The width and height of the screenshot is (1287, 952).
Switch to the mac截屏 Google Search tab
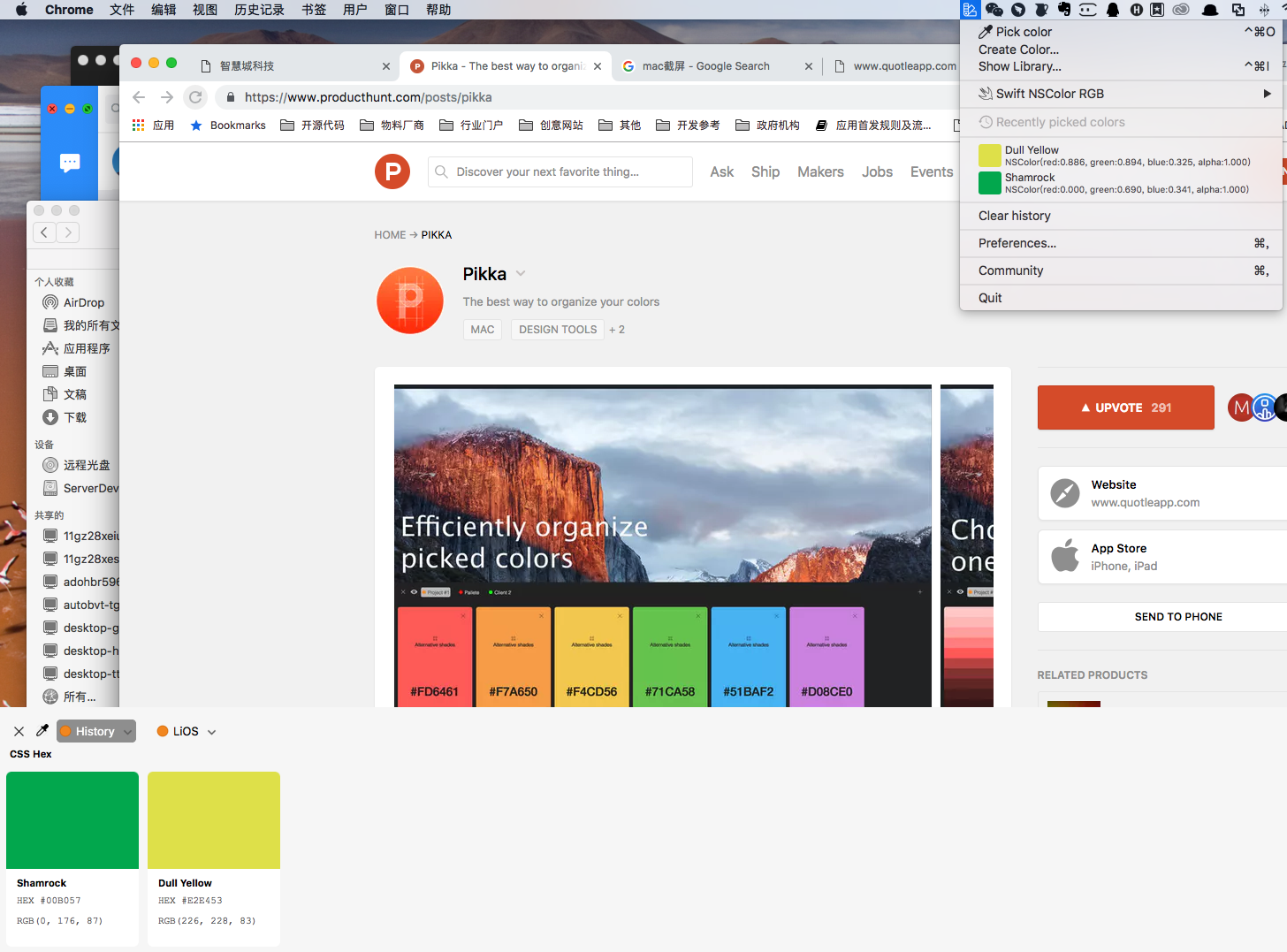705,66
